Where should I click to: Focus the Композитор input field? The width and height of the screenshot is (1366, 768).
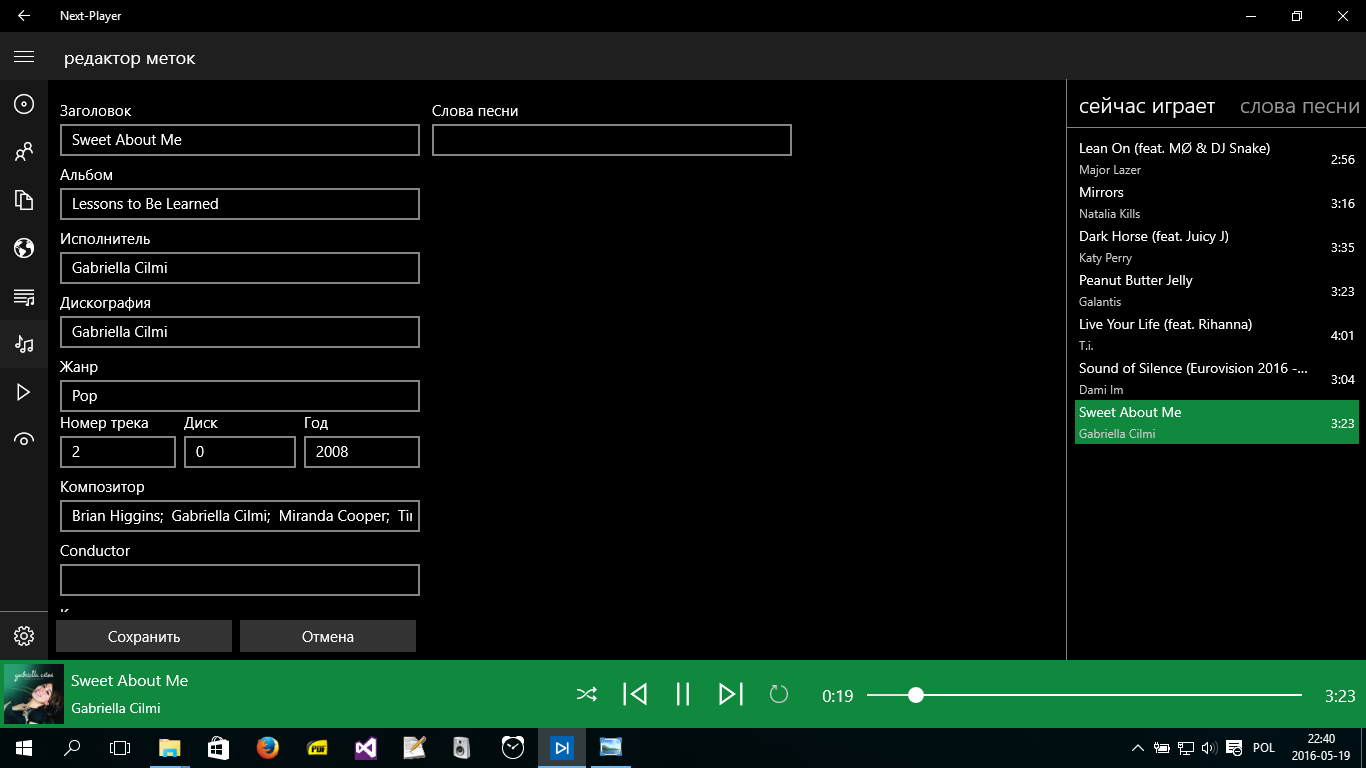click(240, 516)
